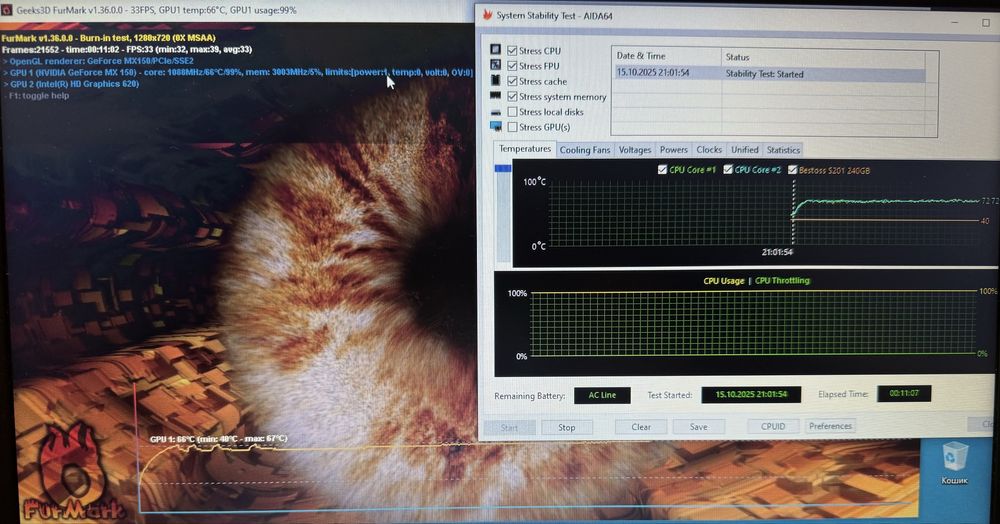Screen dimensions: 1000x524
Task: Click the Stop button
Action: click(566, 427)
